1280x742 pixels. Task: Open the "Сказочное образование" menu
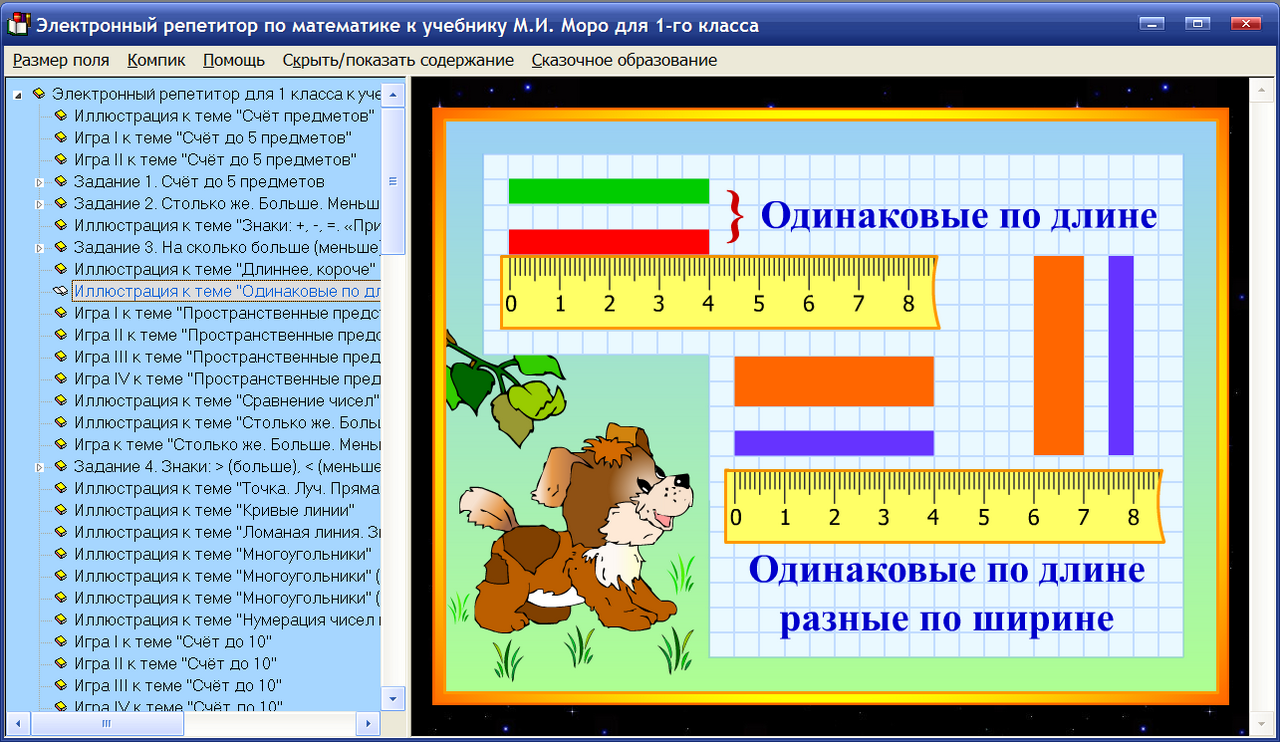pyautogui.click(x=624, y=60)
